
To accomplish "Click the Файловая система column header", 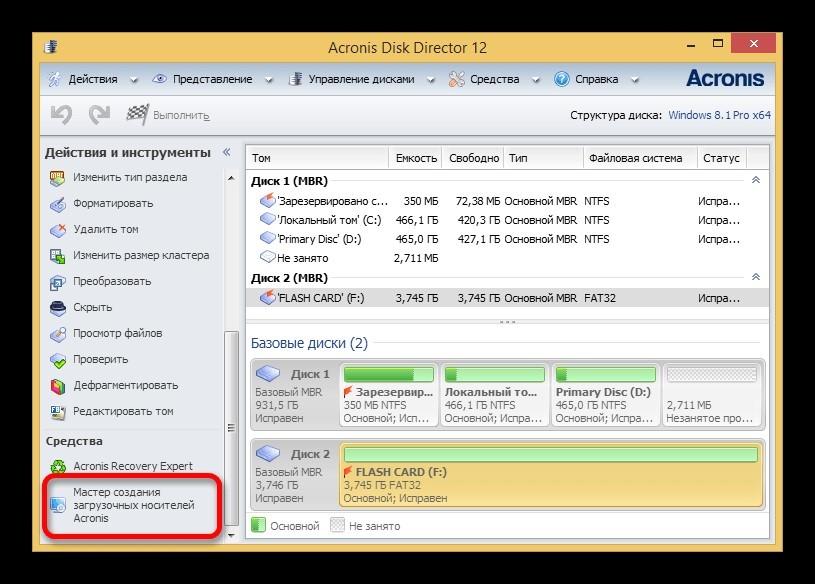I will (640, 158).
